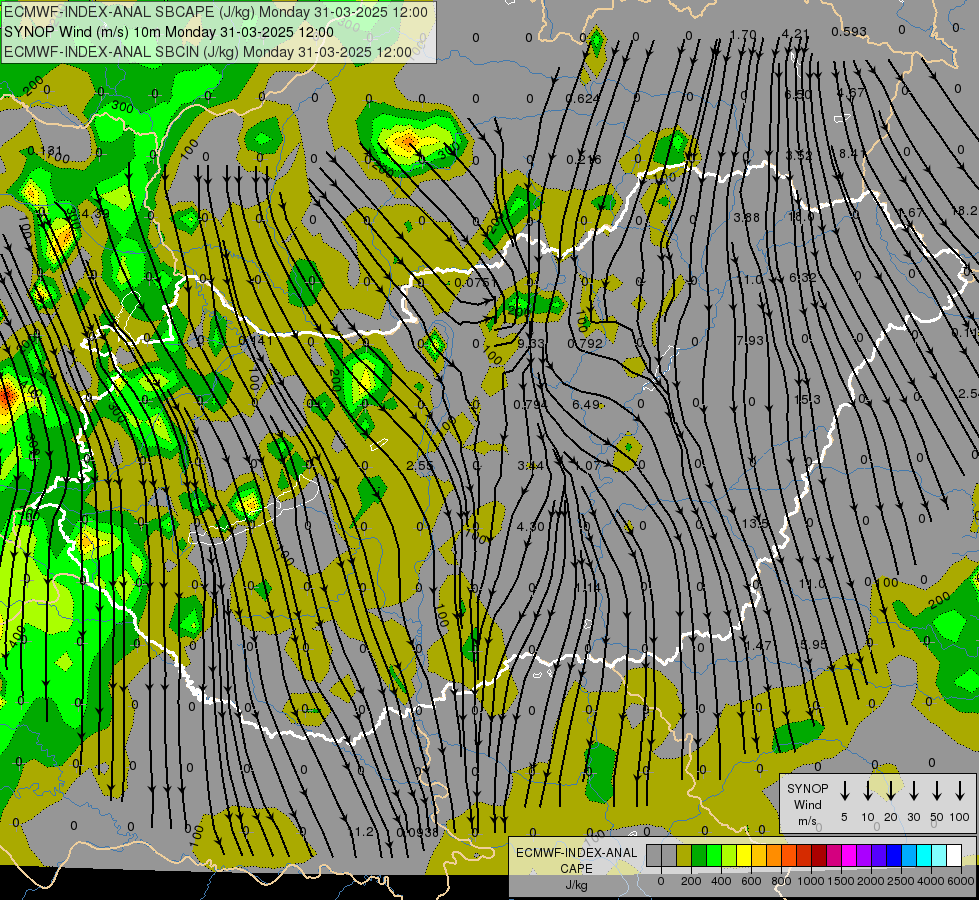Click the 0.794 value on the map

(531, 405)
